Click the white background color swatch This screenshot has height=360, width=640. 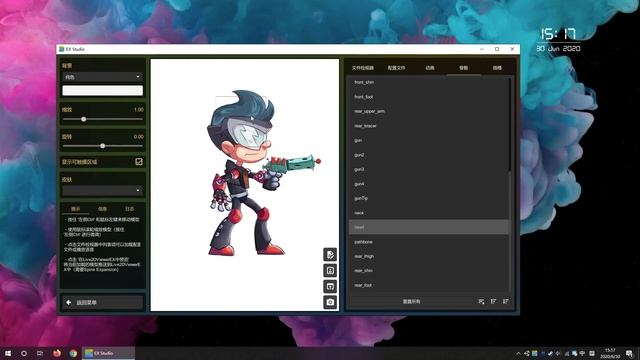pyautogui.click(x=102, y=90)
